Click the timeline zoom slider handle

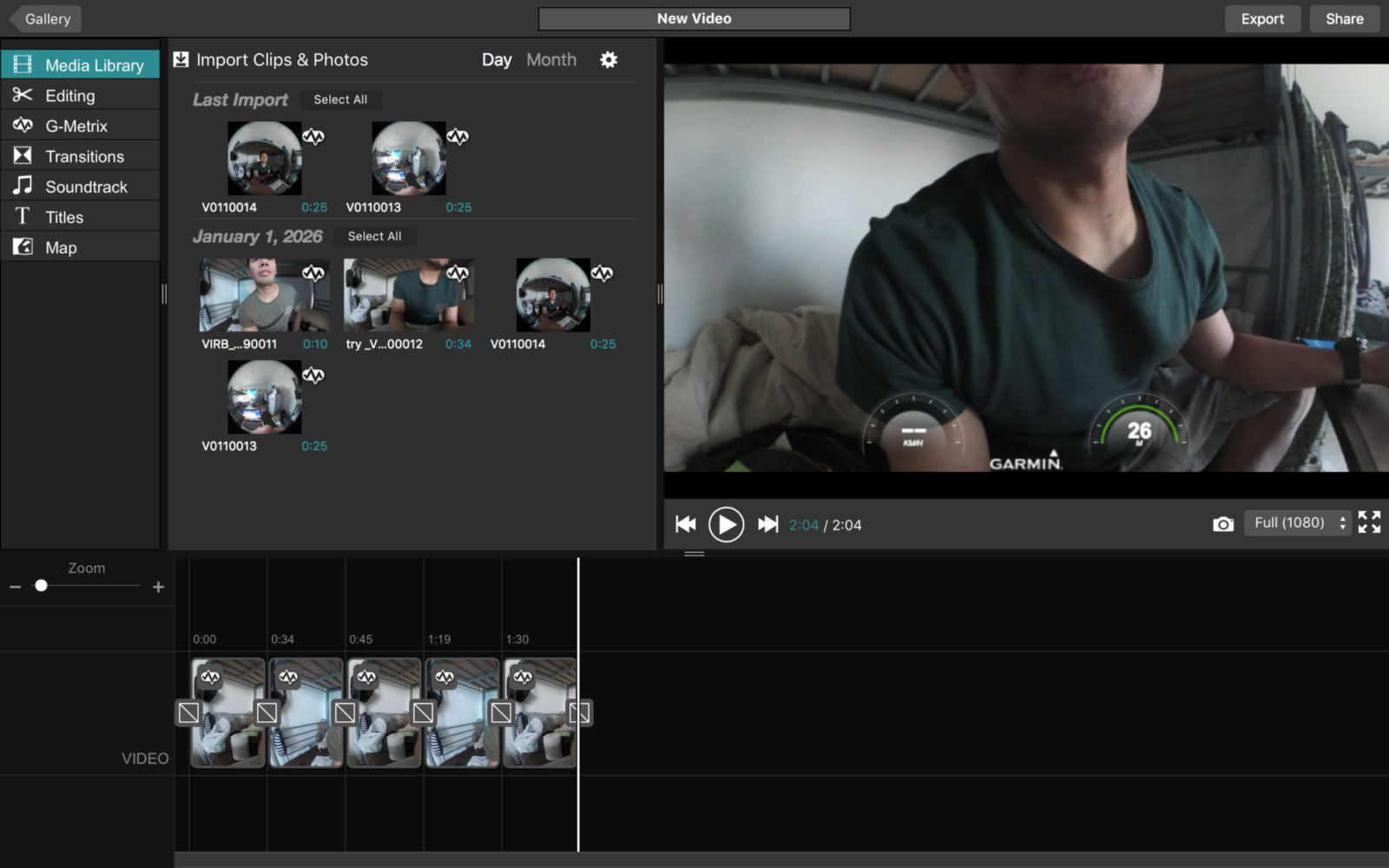tap(41, 586)
